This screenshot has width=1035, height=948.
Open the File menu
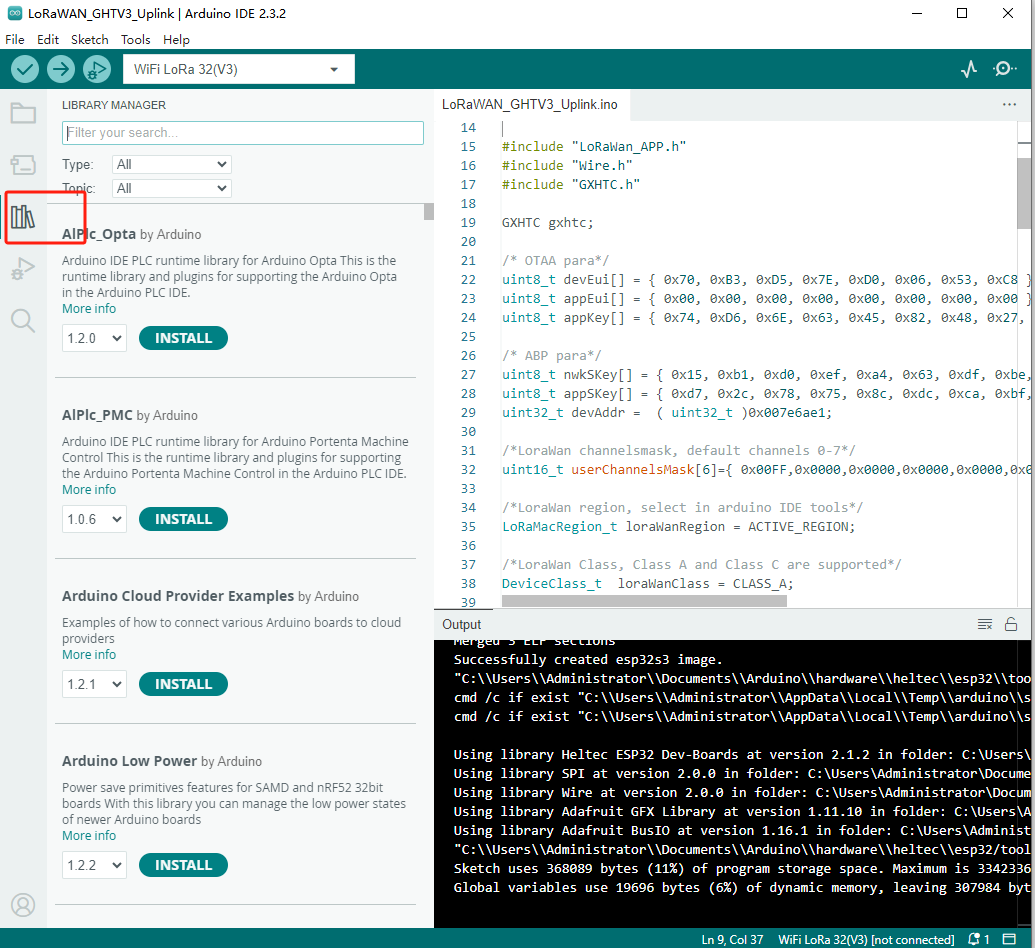click(15, 40)
